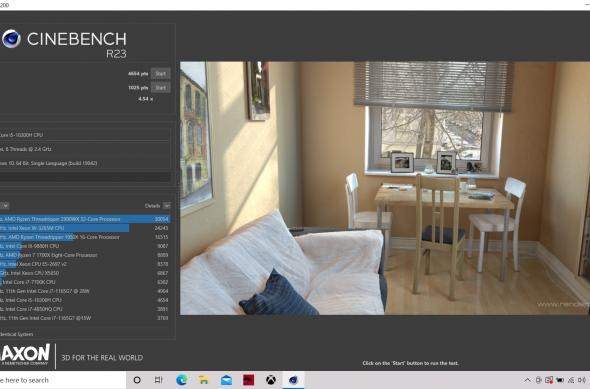Select the Threadripper 1950X 16-Core ranking row
The image size is (590, 389).
point(85,237)
